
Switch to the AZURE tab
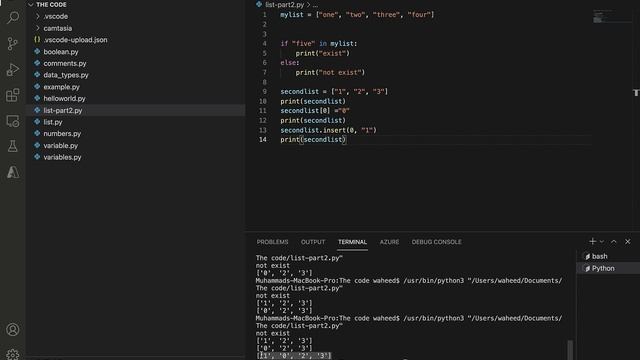tap(389, 242)
